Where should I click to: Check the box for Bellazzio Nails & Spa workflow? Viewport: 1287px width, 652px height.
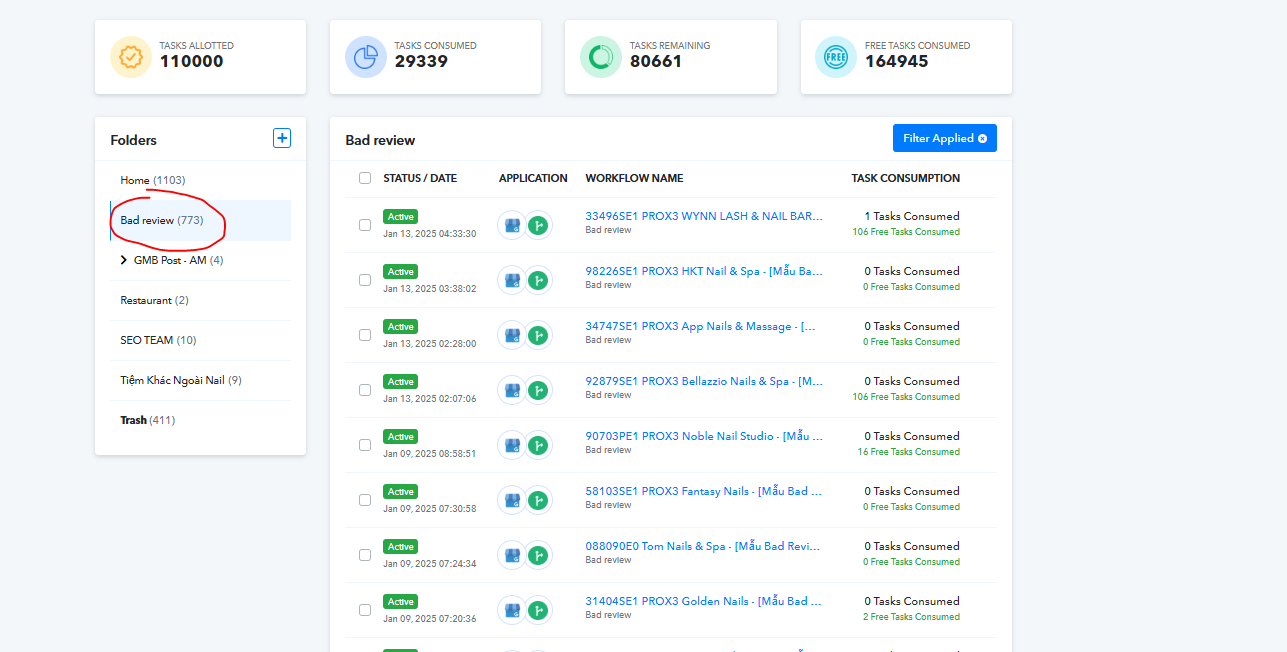(365, 390)
